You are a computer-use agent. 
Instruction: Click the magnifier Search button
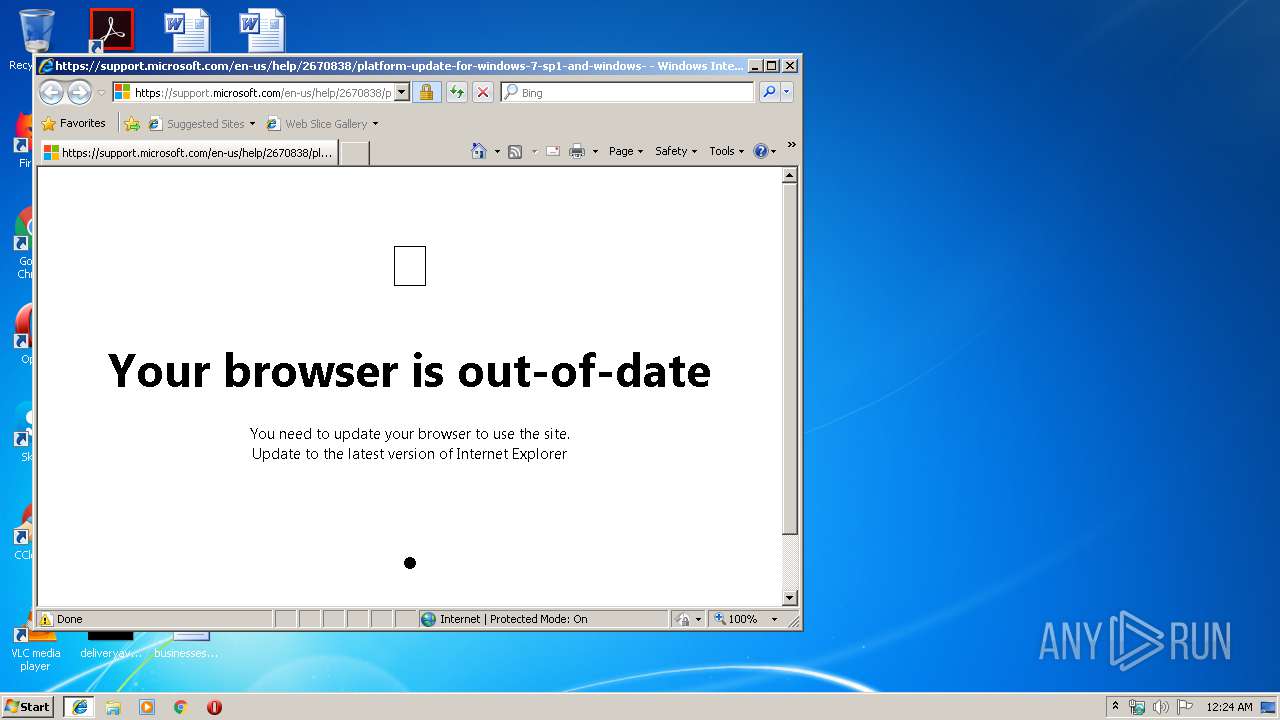tap(769, 92)
